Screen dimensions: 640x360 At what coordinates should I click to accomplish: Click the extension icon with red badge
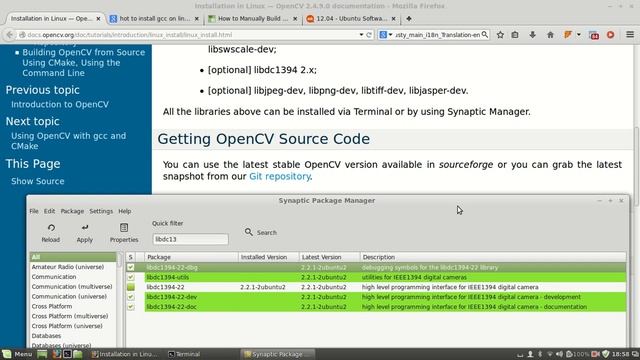pyautogui.click(x=594, y=35)
